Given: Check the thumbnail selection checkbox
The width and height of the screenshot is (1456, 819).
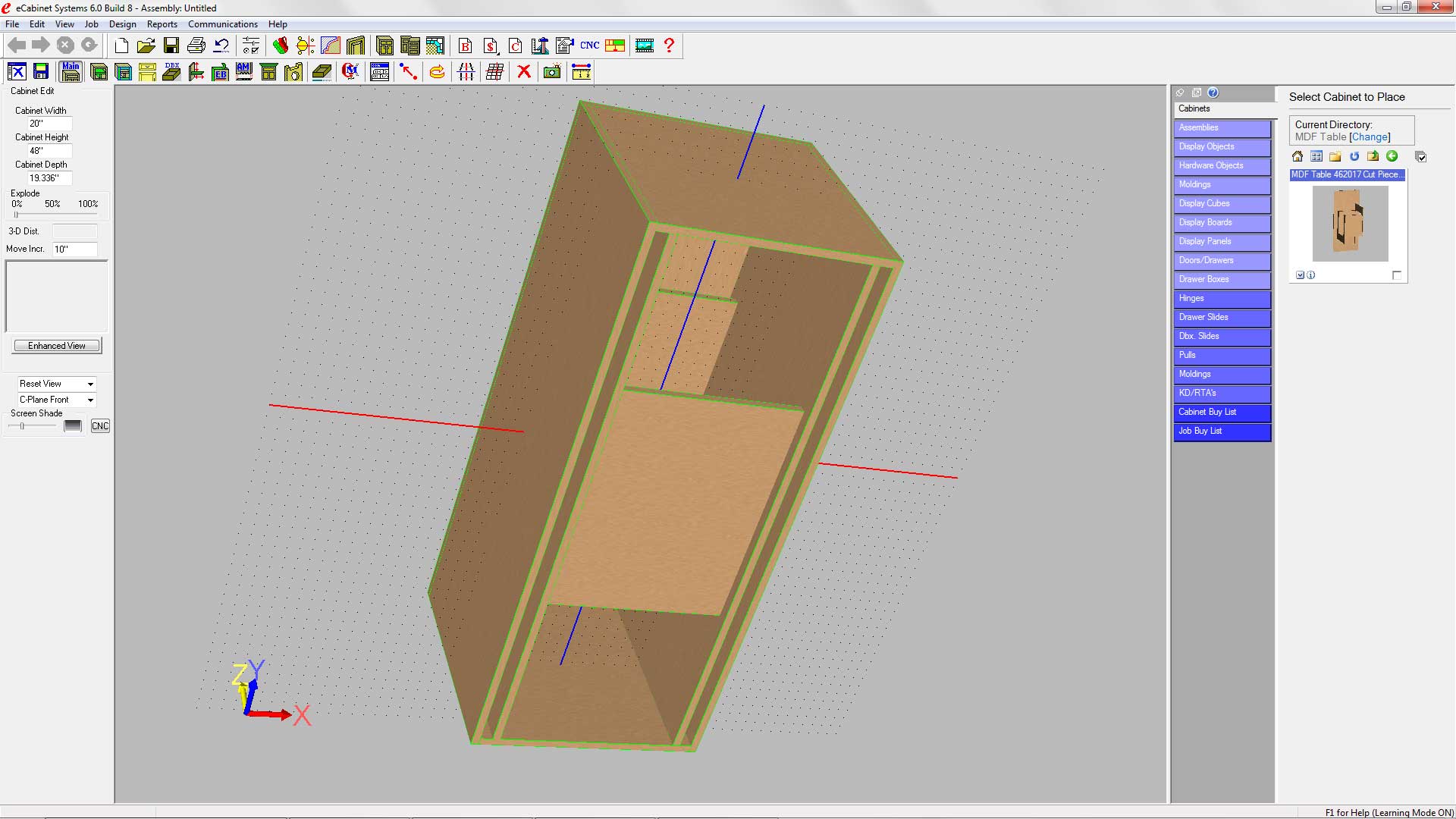Looking at the screenshot, I should coord(1397,275).
